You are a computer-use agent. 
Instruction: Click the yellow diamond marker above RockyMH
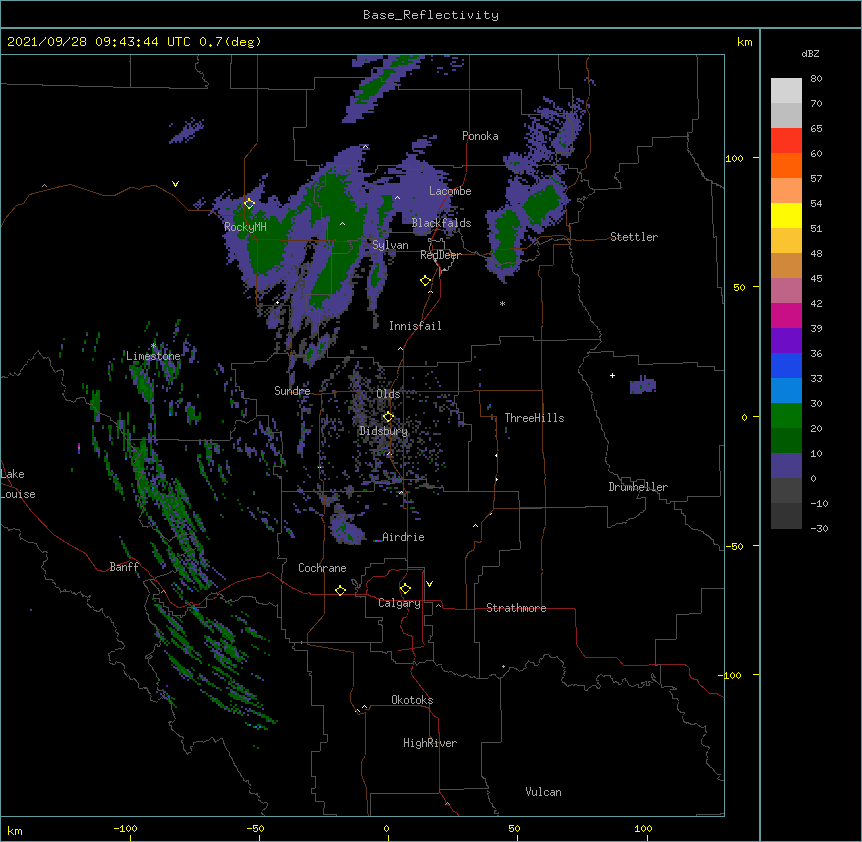(249, 204)
